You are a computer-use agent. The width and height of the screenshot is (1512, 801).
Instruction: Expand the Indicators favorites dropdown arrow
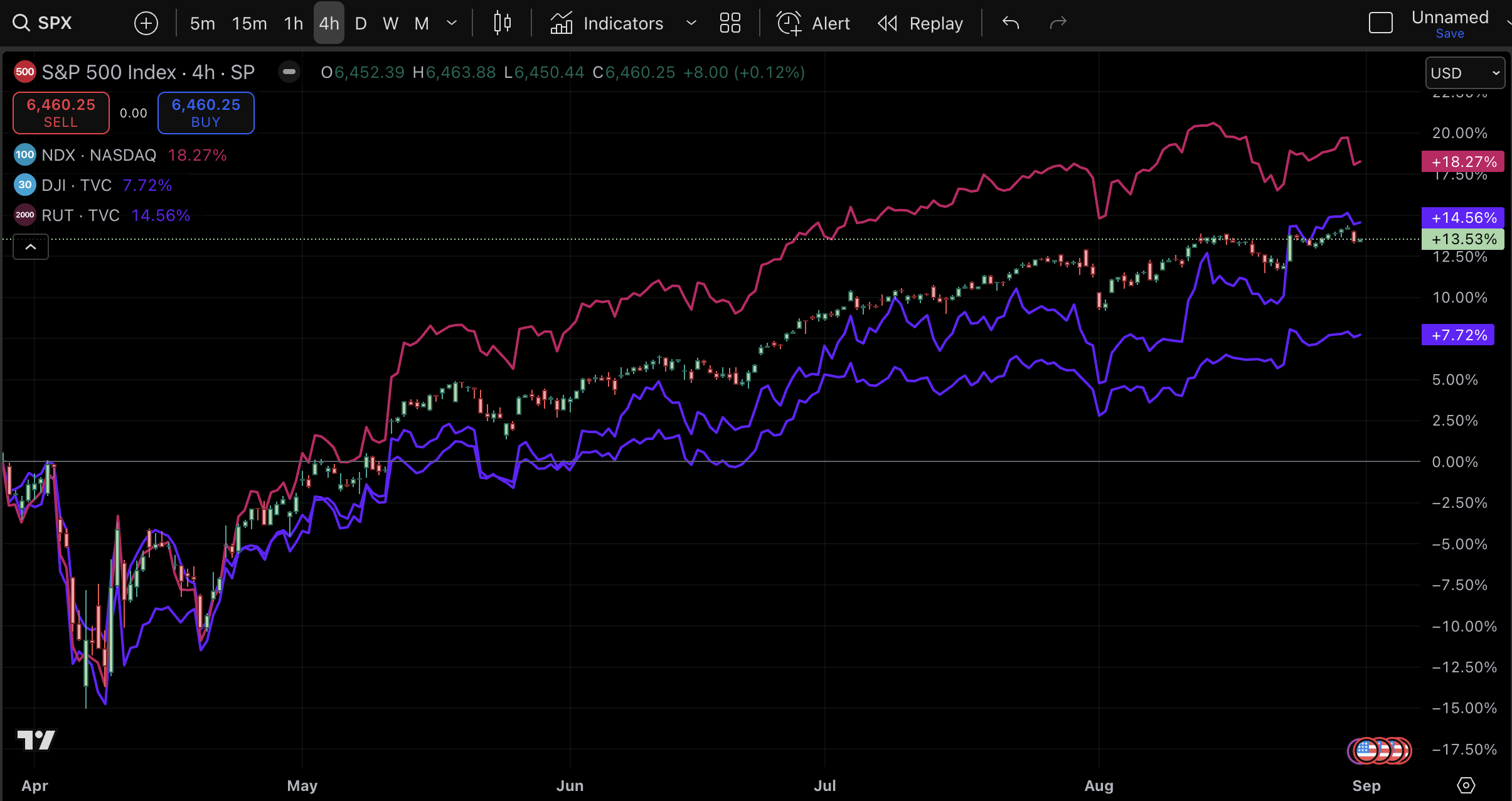click(x=691, y=23)
